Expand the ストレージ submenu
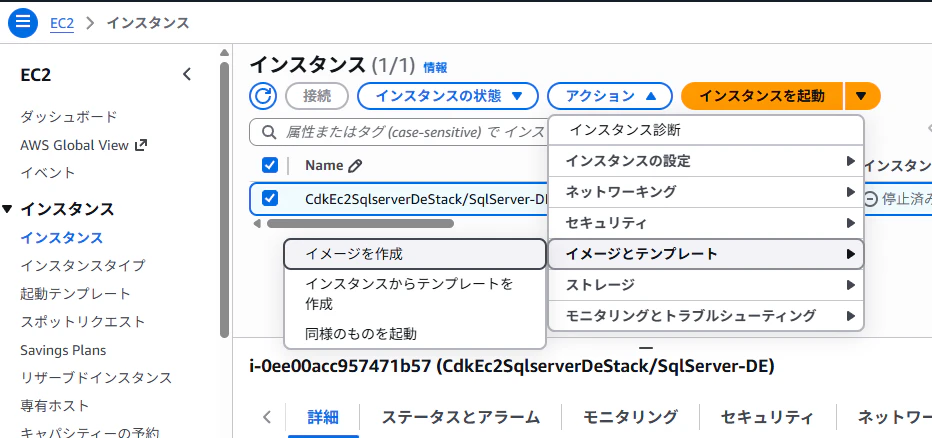This screenshot has height=438, width=932. [x=706, y=285]
